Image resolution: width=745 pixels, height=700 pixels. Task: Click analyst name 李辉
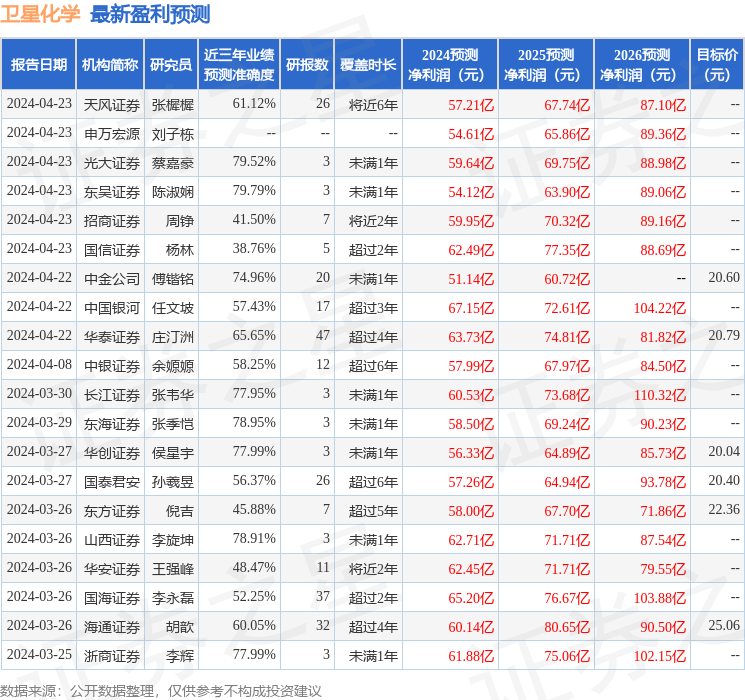pyautogui.click(x=180, y=656)
